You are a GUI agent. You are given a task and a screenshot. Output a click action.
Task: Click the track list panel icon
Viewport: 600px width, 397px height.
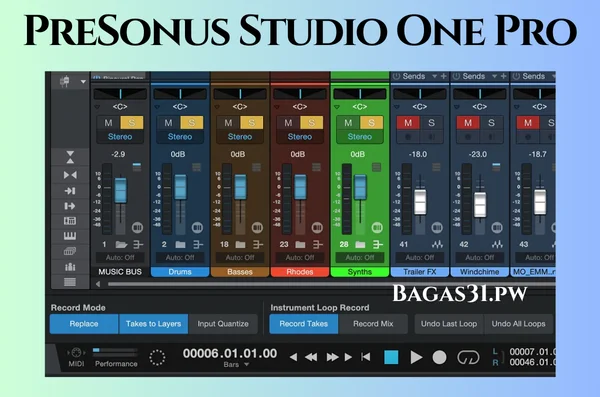pos(70,221)
